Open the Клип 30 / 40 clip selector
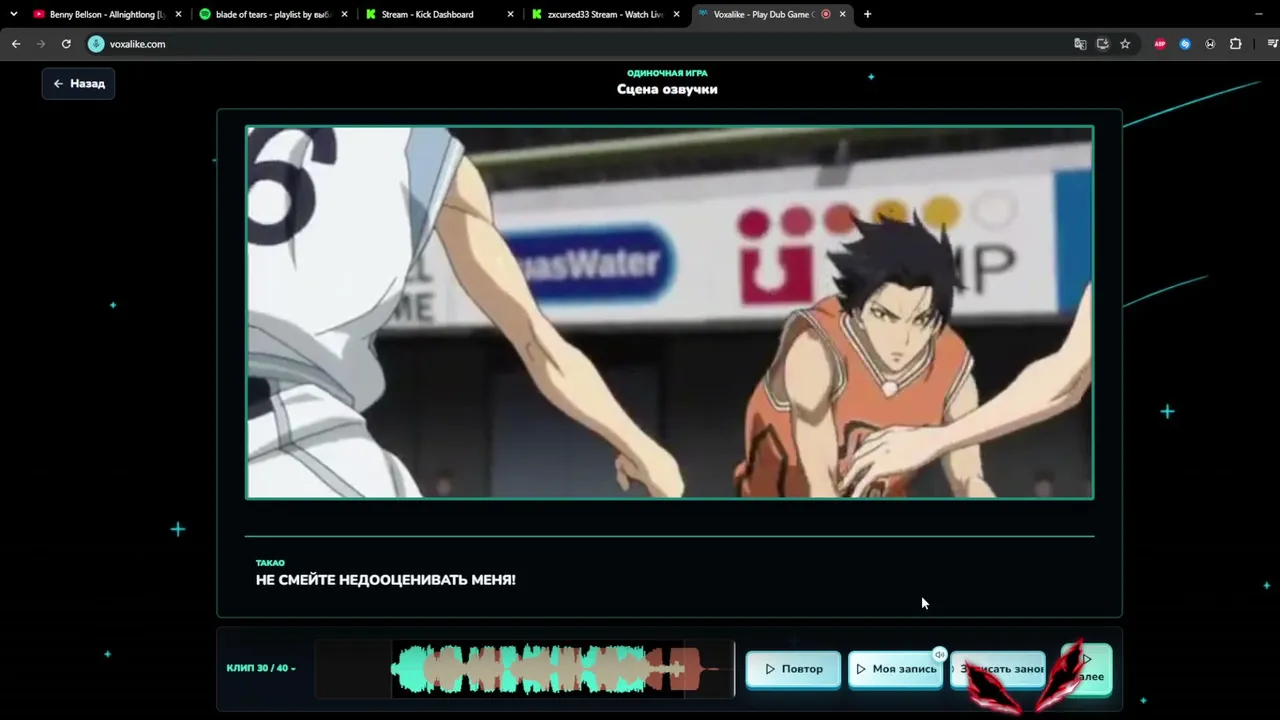1280x720 pixels. coord(261,668)
